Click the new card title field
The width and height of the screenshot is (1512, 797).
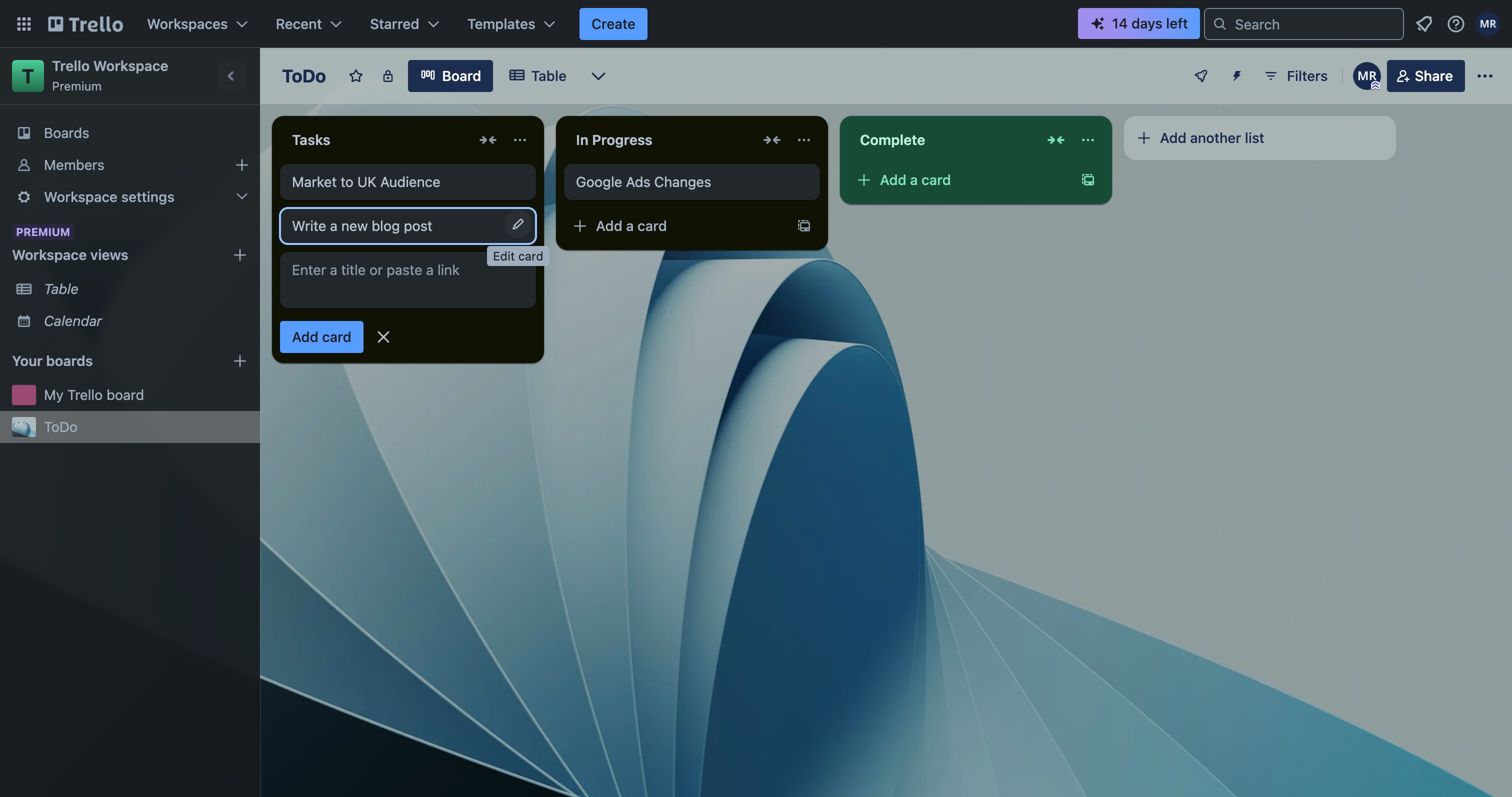(407, 280)
